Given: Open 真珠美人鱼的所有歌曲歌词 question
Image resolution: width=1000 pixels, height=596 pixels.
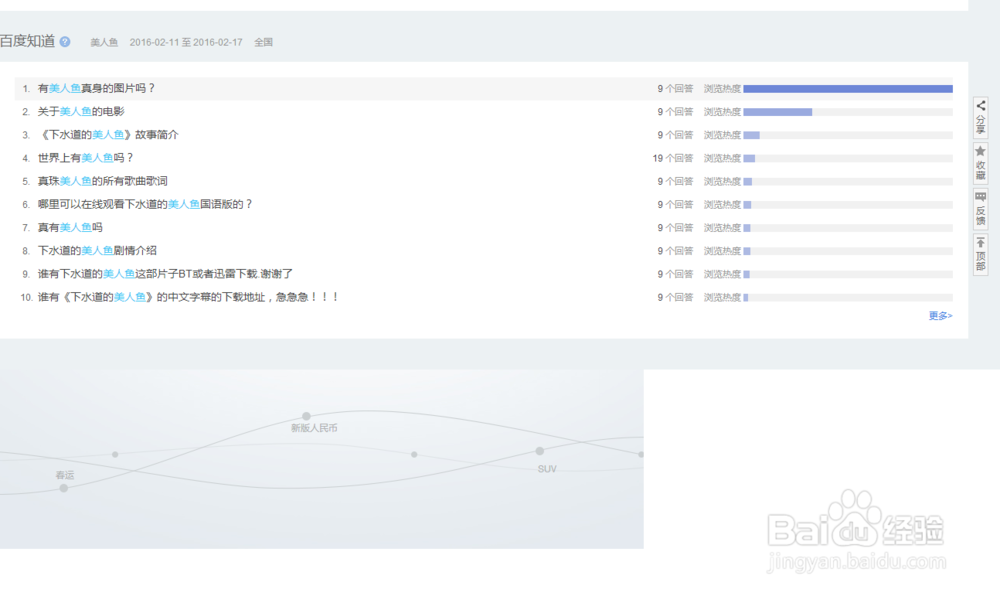Looking at the screenshot, I should tap(102, 181).
